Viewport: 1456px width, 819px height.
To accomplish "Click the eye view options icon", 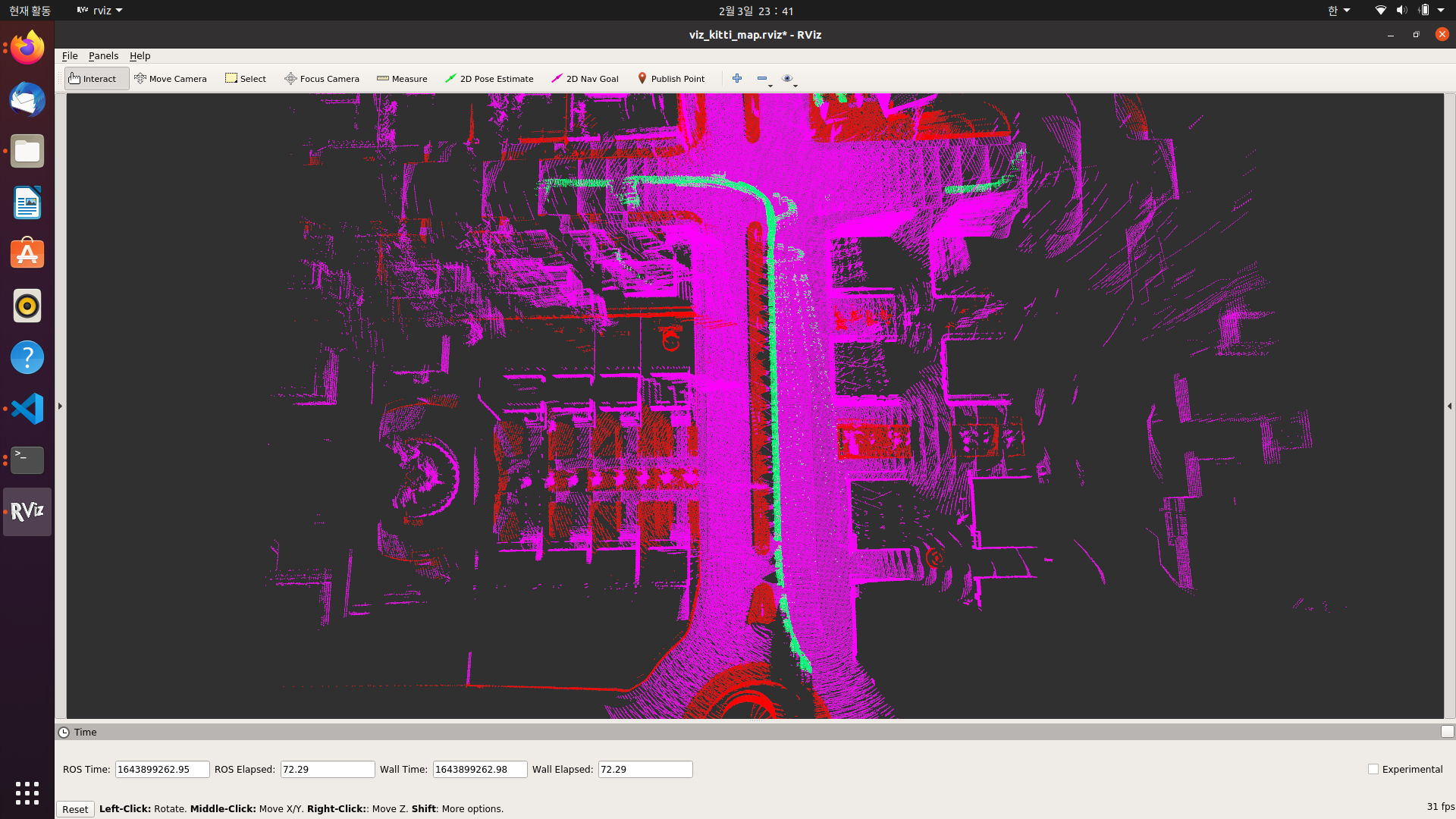I will 787,78.
